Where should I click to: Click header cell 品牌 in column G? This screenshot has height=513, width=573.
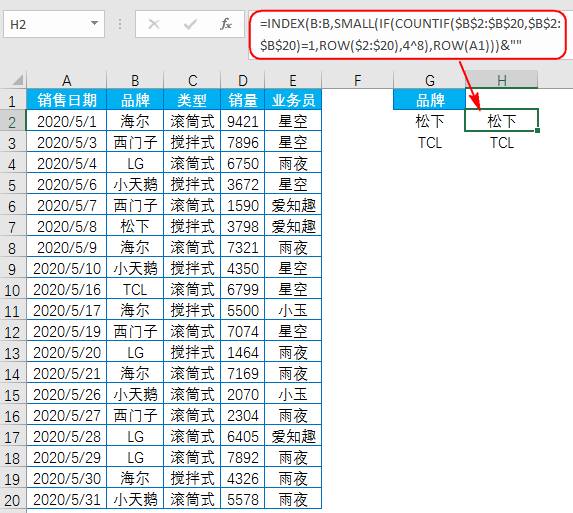tap(430, 100)
